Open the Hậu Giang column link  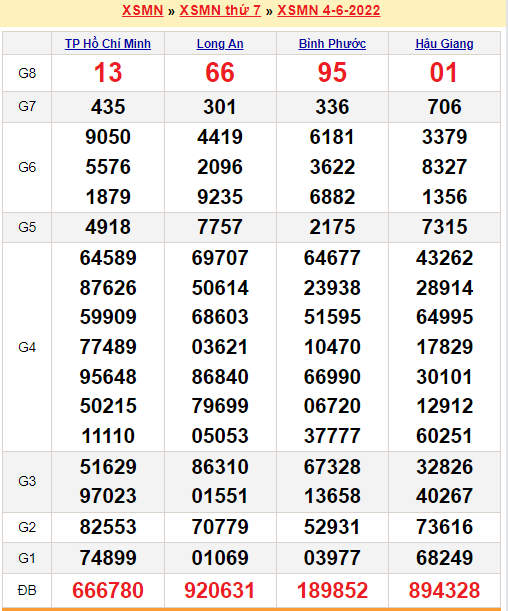tap(444, 44)
